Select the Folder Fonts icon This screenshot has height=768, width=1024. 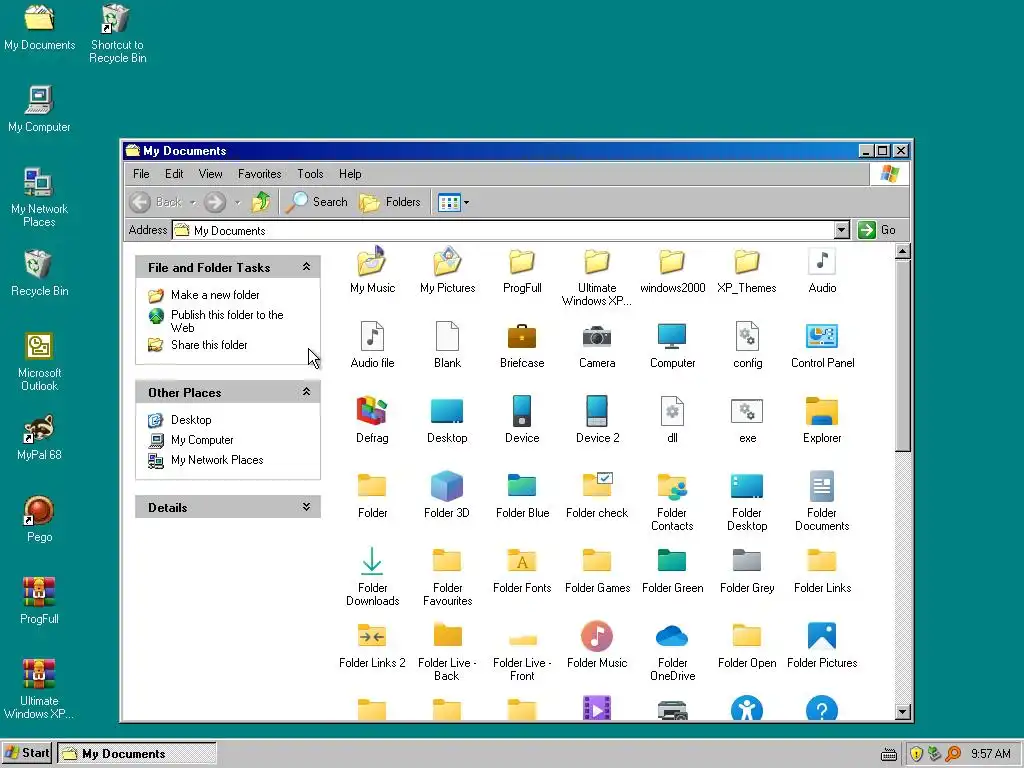tap(522, 562)
